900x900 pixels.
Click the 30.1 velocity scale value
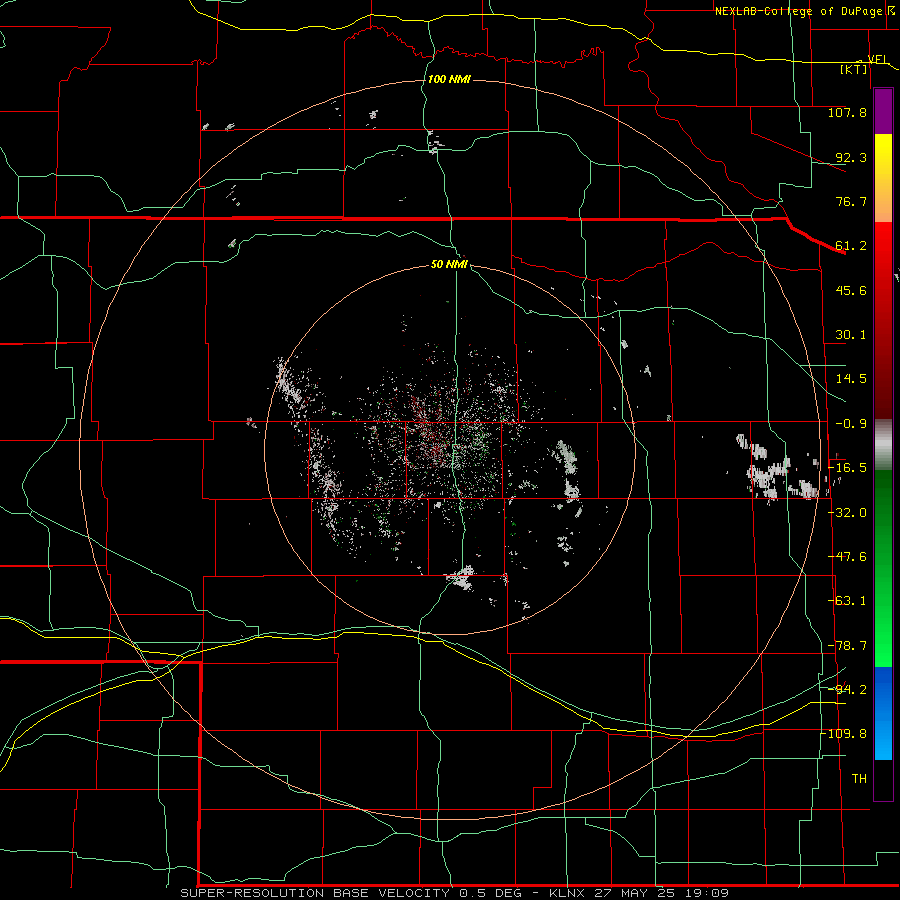tap(851, 335)
